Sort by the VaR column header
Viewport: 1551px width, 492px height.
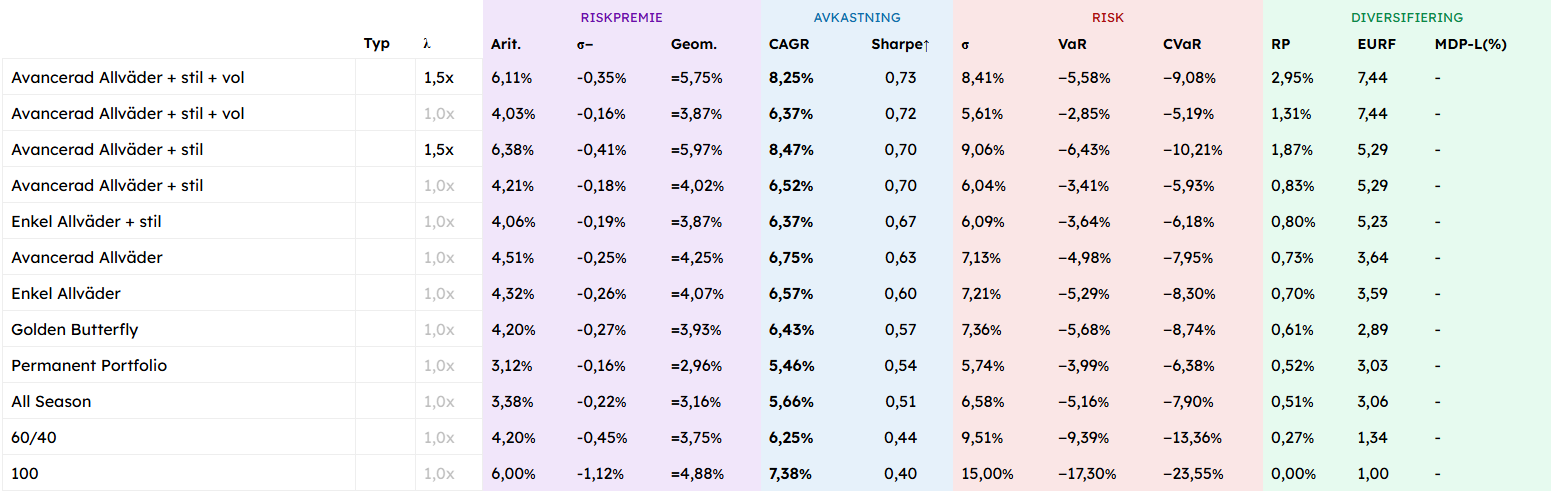1073,44
